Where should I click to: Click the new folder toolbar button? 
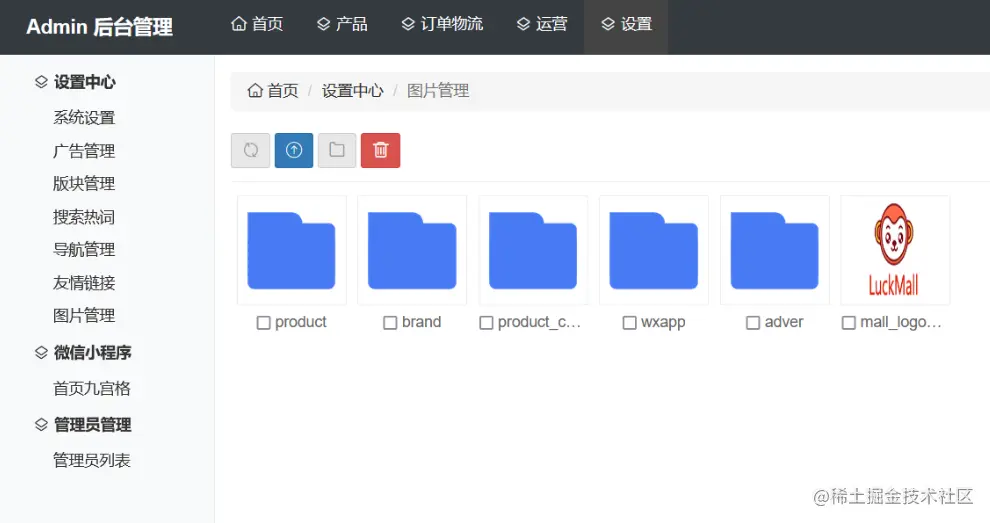(337, 150)
